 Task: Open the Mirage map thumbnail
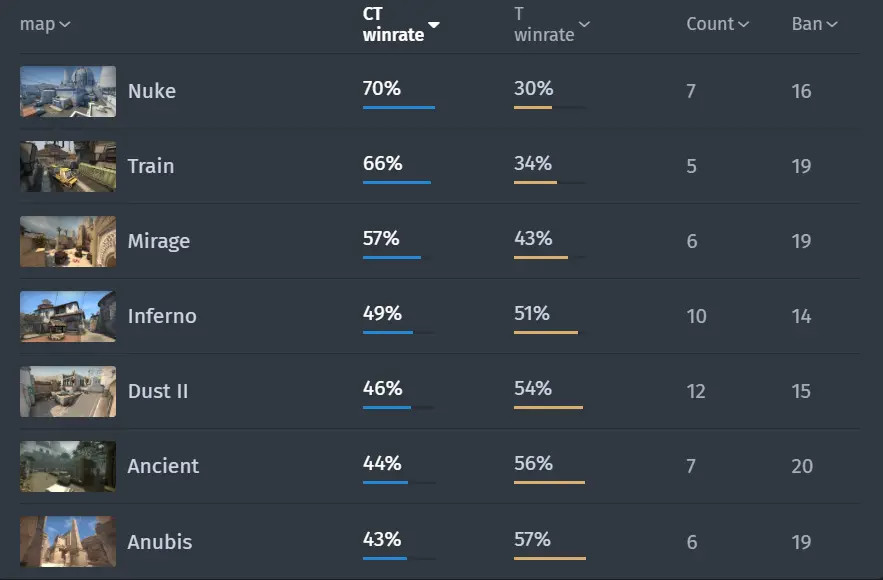tap(68, 241)
